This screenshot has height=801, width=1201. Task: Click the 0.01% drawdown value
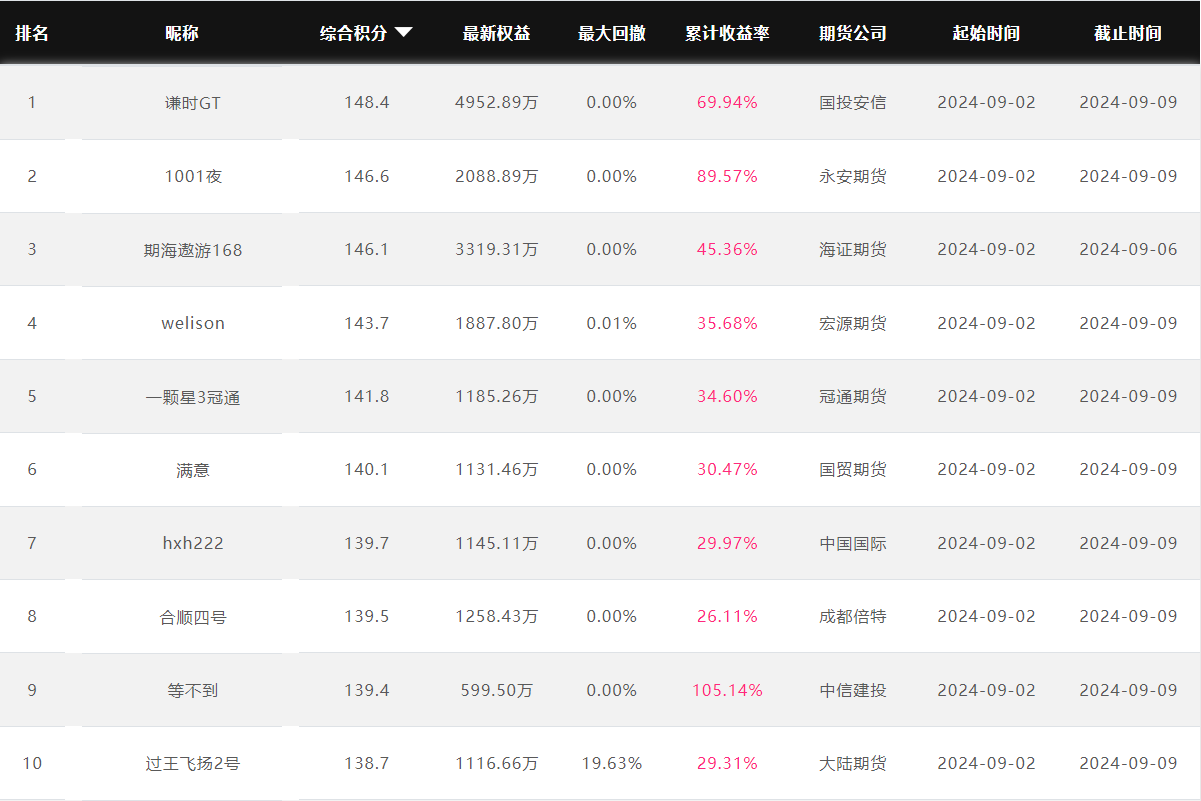[x=612, y=323]
